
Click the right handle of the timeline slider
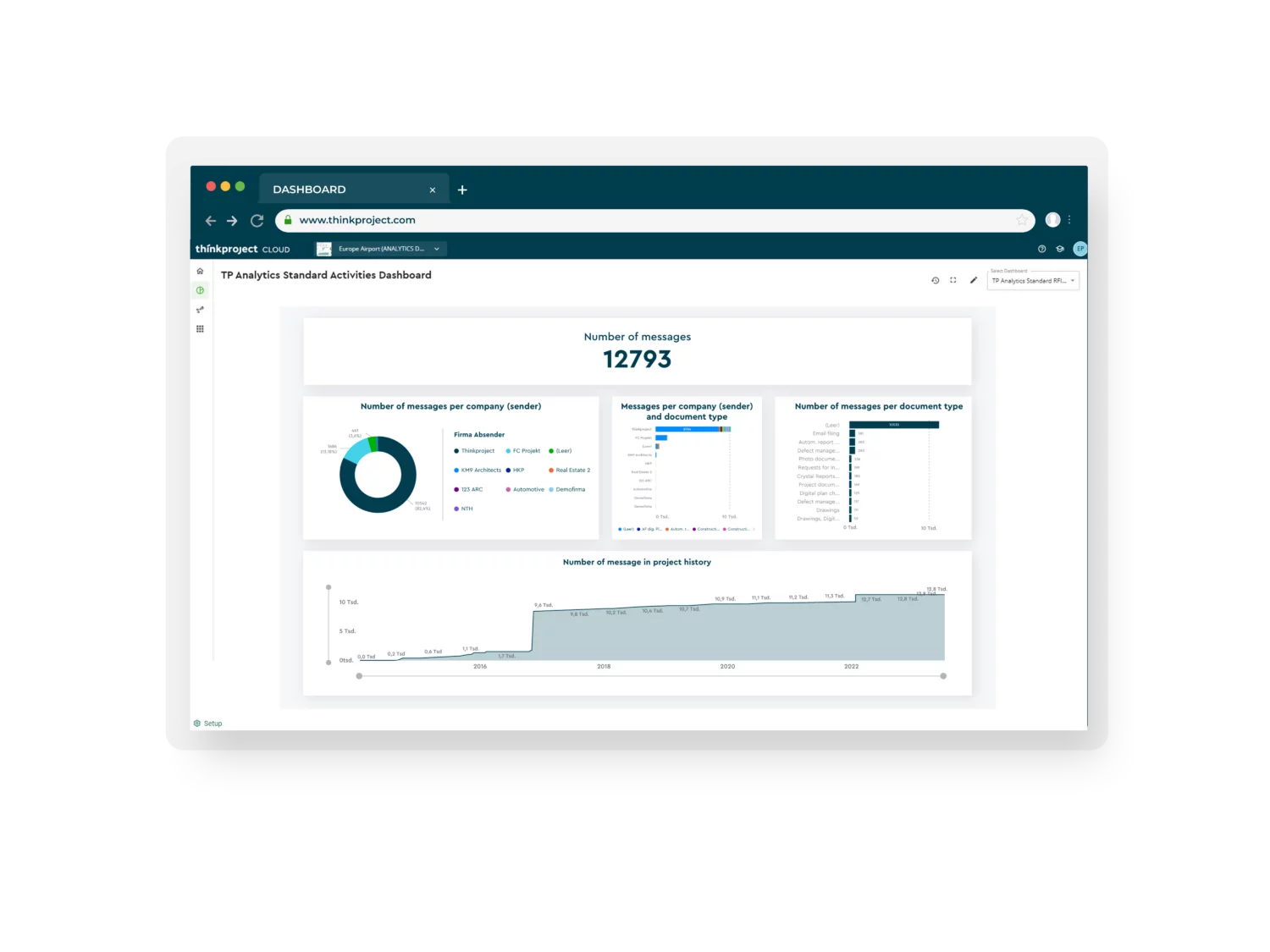click(943, 676)
